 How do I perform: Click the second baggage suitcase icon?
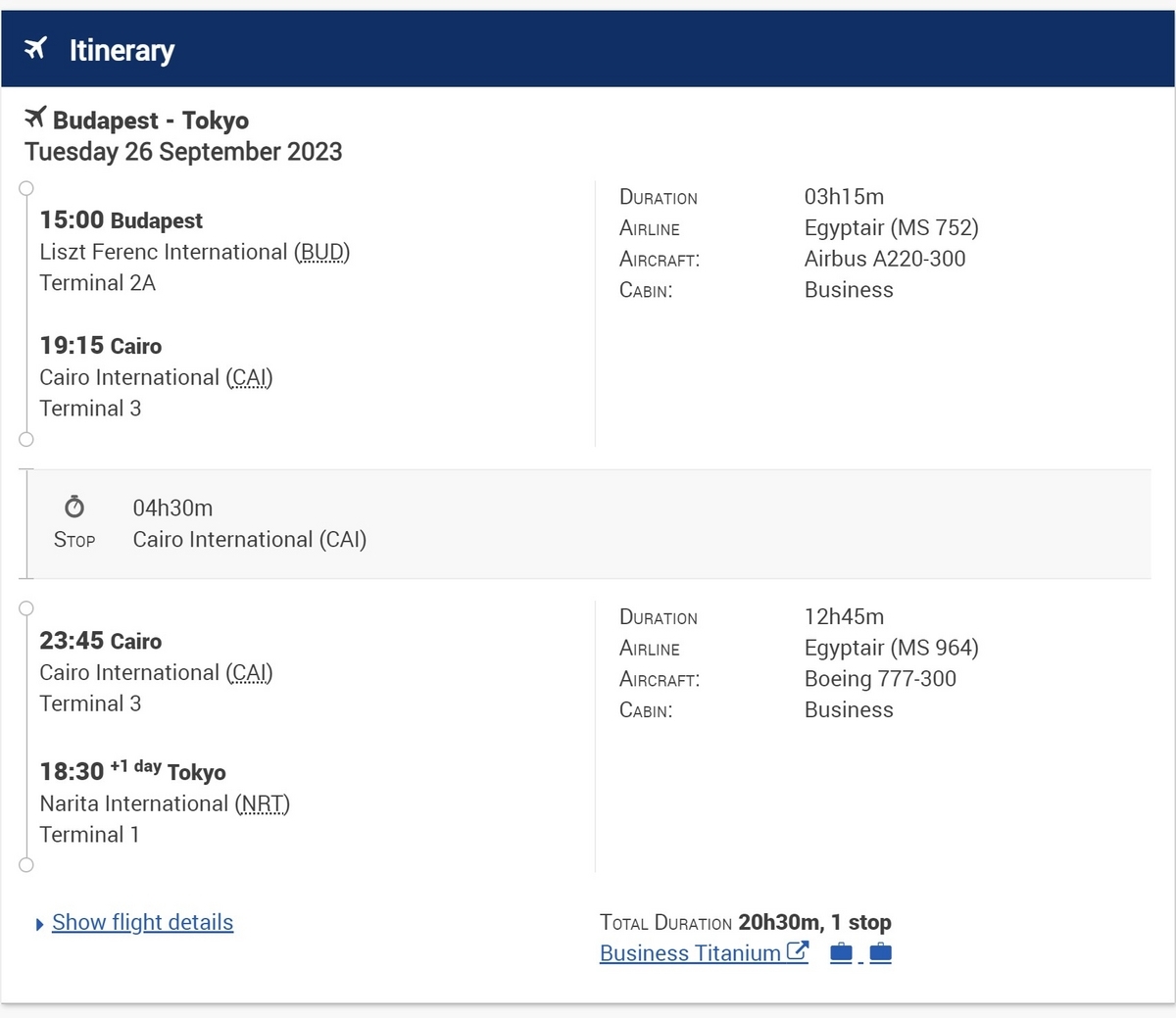pos(881,952)
